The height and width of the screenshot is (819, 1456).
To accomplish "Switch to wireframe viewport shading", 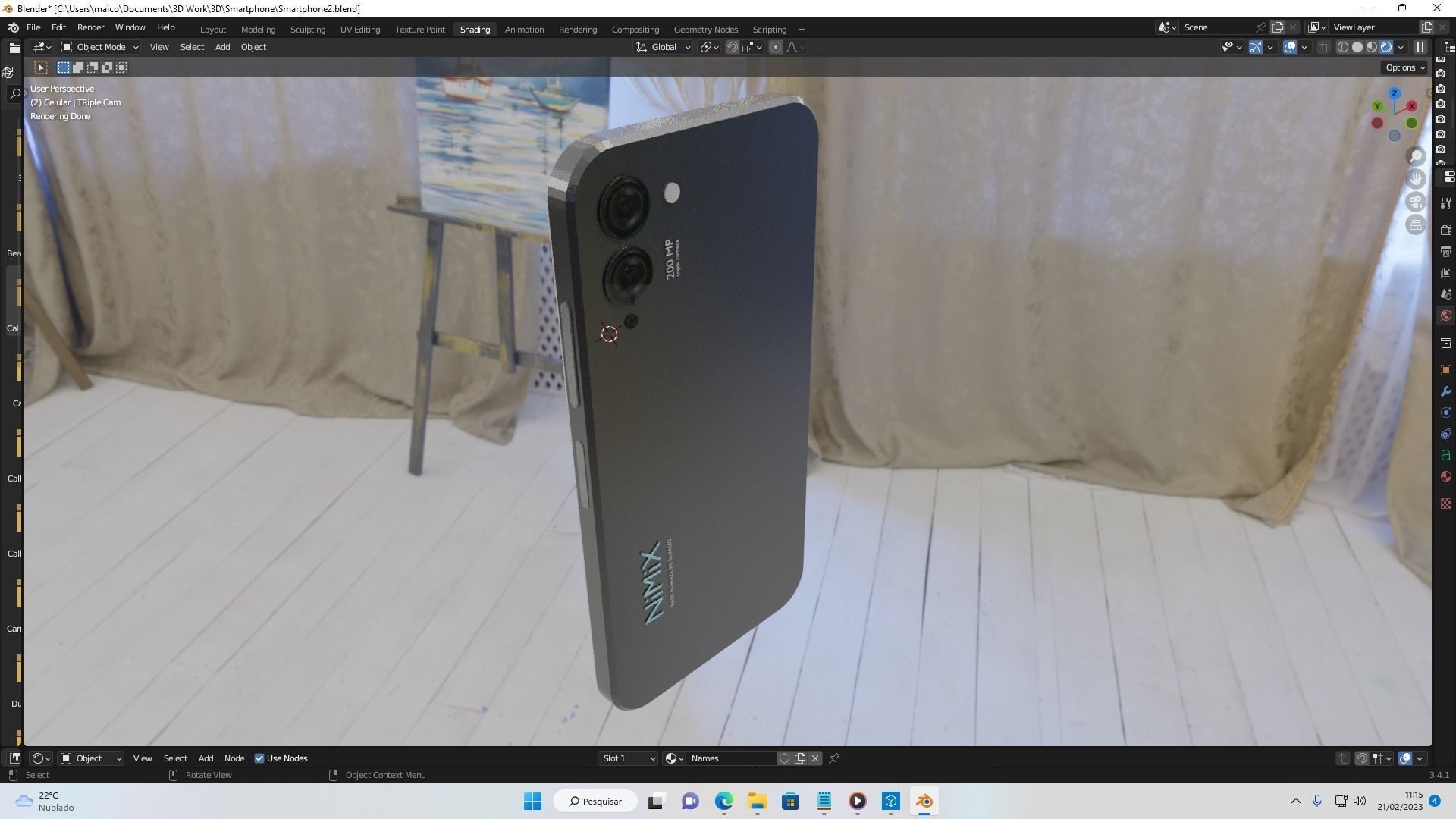I will coord(1342,47).
